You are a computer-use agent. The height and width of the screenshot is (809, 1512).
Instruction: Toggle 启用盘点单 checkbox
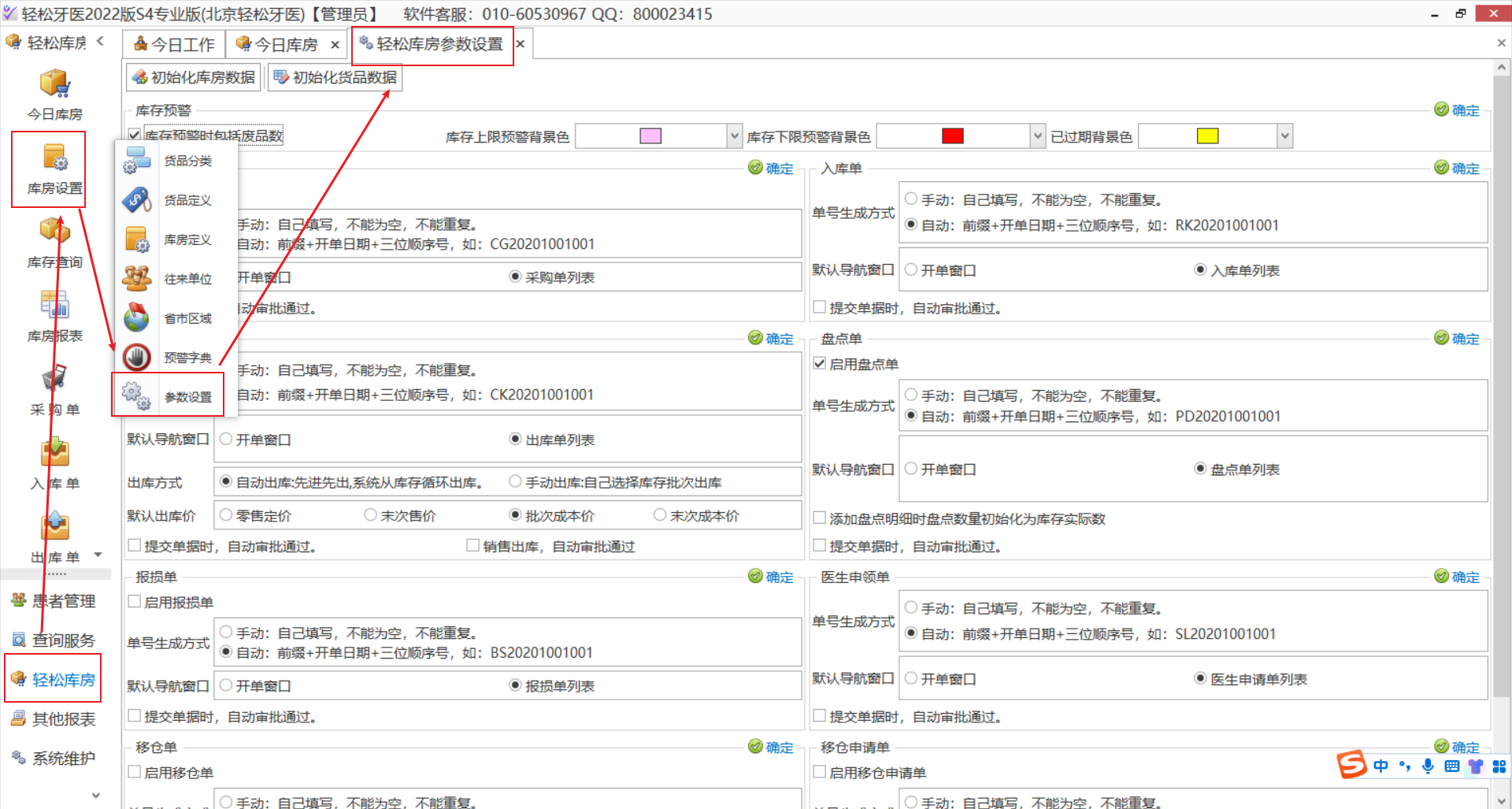[820, 364]
